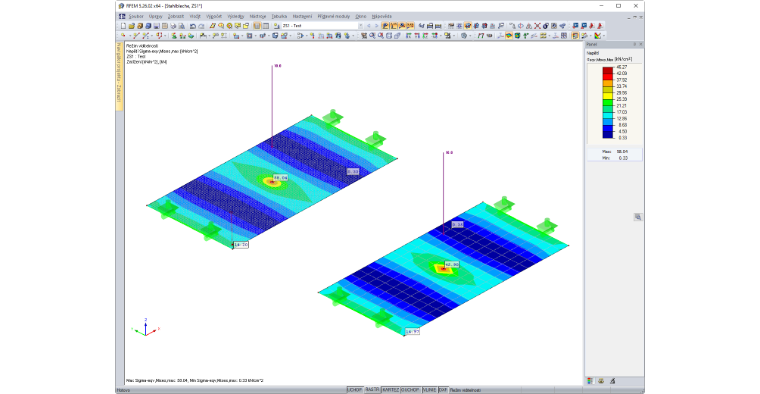Expand the arrow beside the grey sphere icon
This screenshot has width=760, height=394.
pyautogui.click(x=470, y=35)
